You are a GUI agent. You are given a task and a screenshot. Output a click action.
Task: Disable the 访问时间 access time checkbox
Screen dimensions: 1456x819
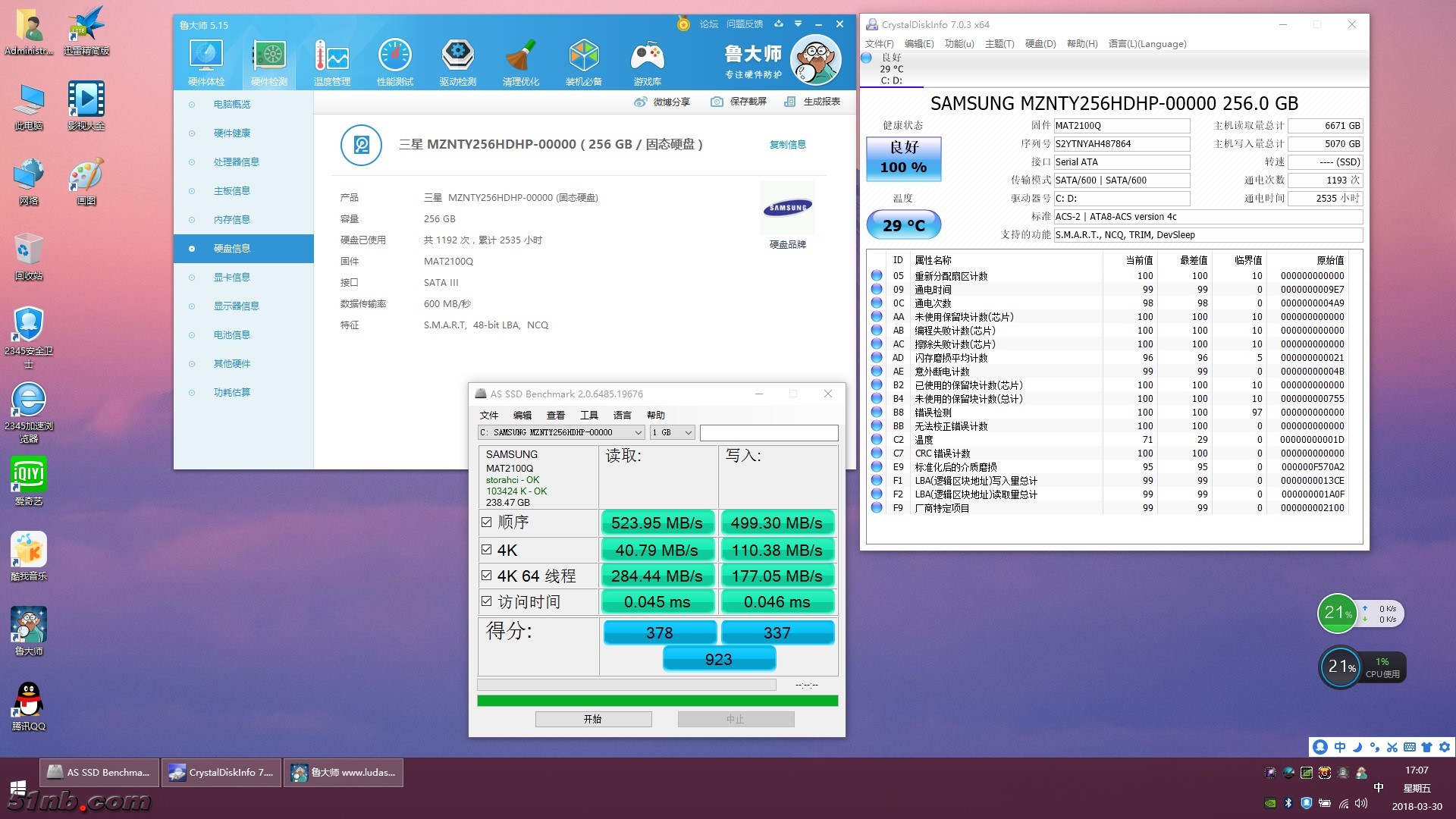pos(487,601)
